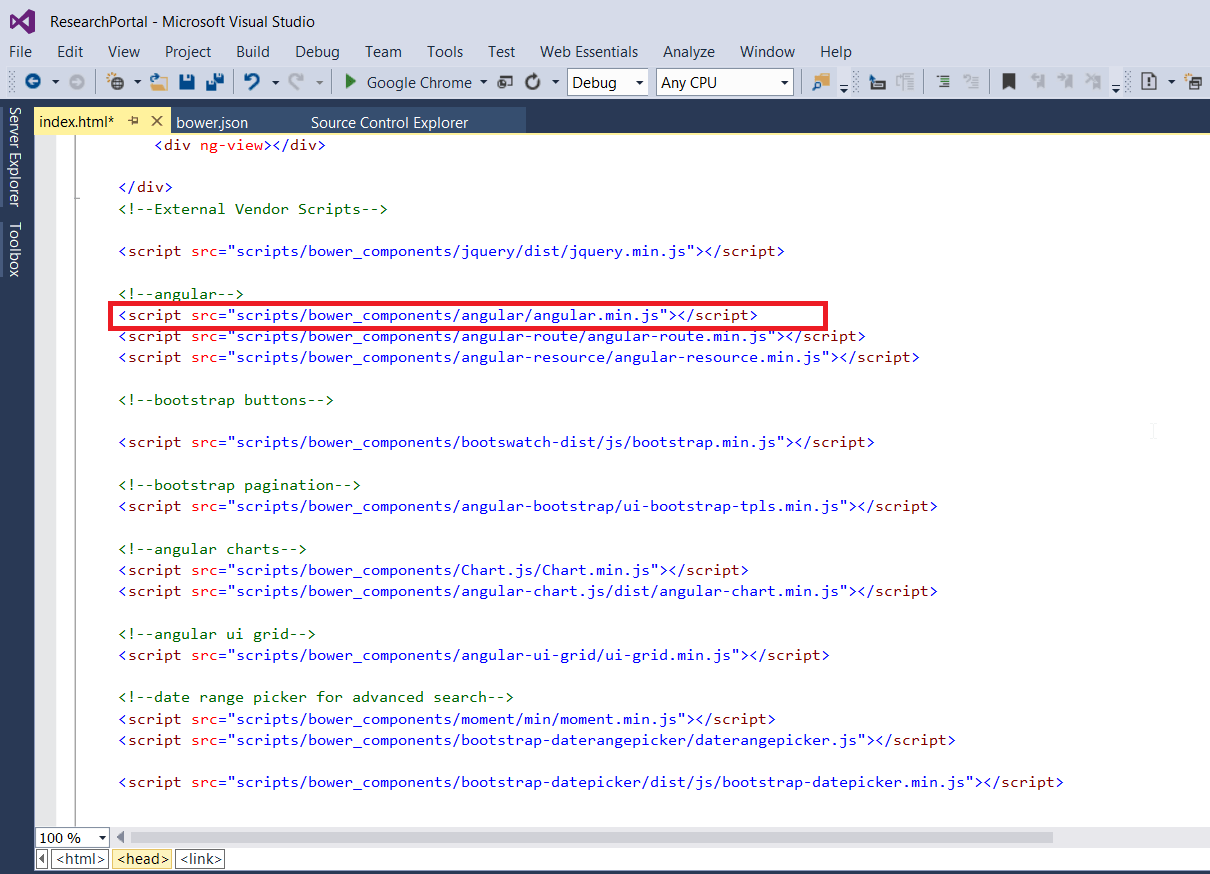1210x874 pixels.
Task: Click the Navigate Backward arrow
Action: (33, 82)
